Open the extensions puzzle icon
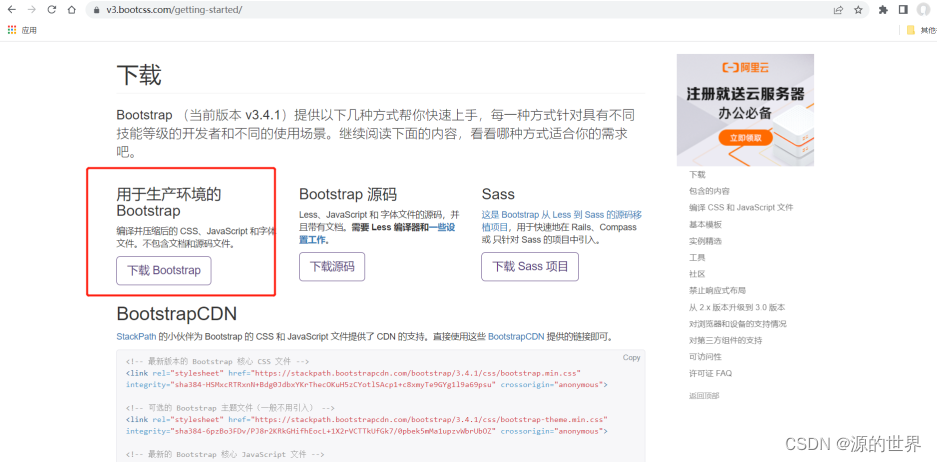Screen dimensions: 937x462 pyautogui.click(x=883, y=10)
